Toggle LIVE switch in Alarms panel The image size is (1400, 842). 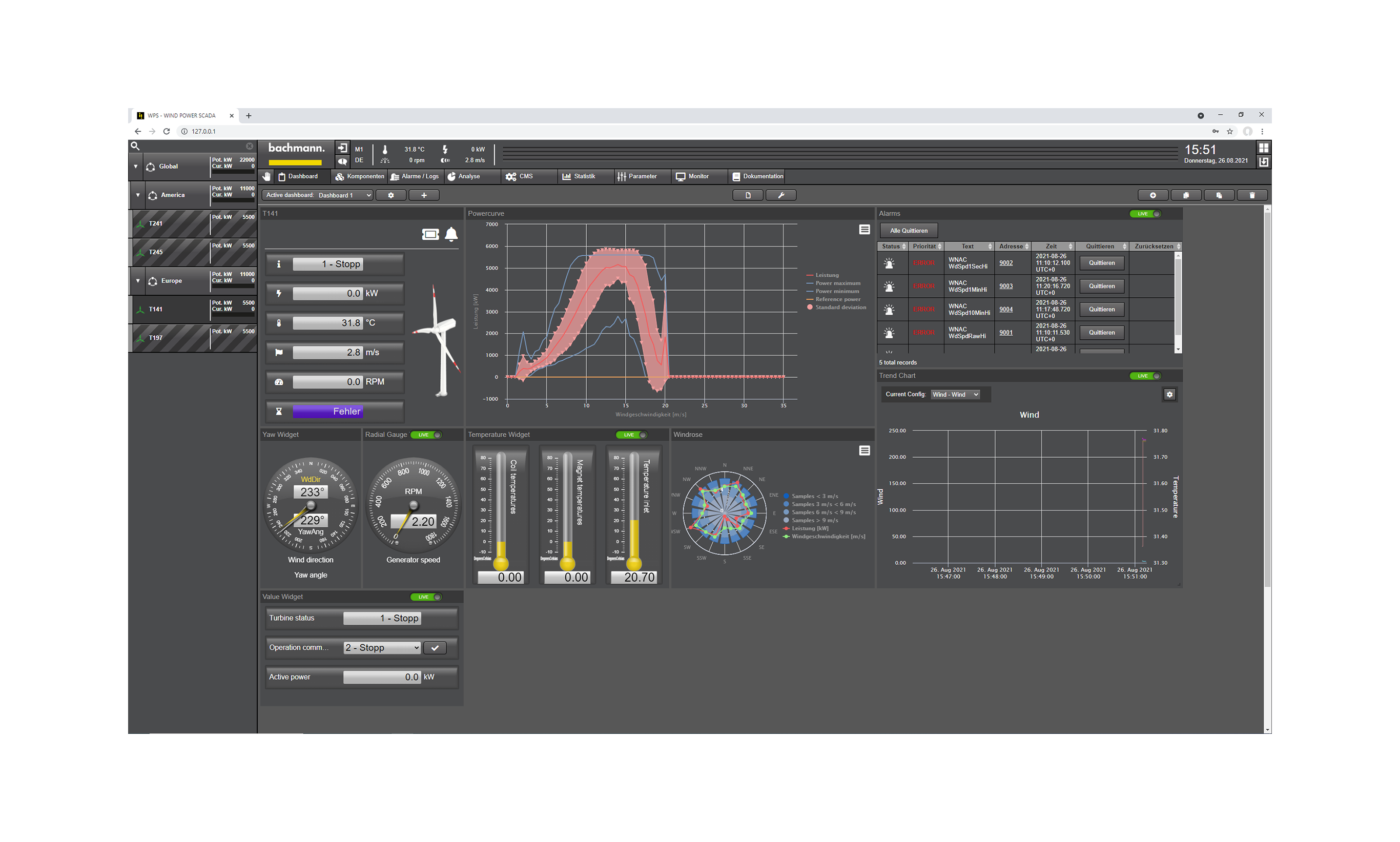click(1145, 214)
